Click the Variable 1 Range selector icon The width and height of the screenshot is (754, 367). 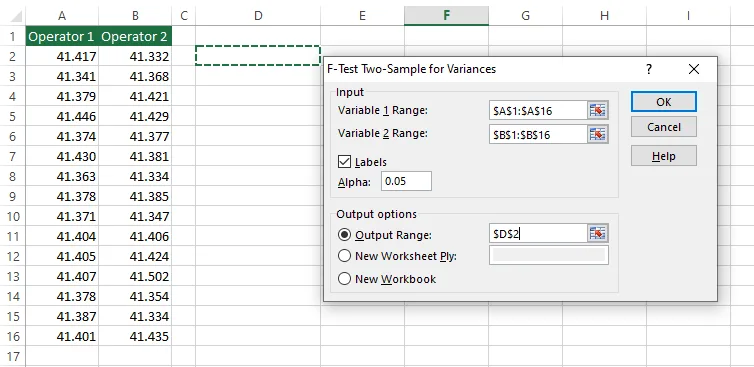coord(597,111)
